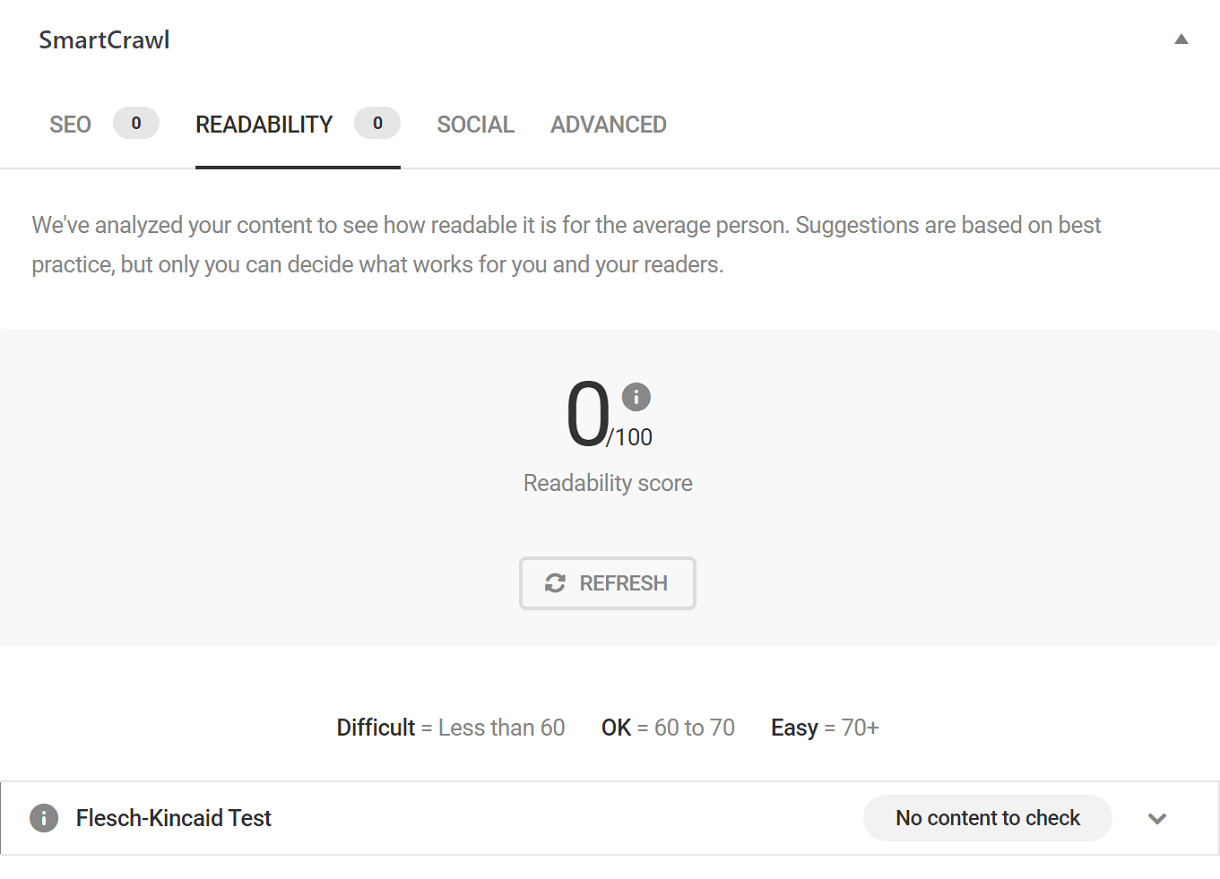
Task: Click the 'Easy' legend label
Action: click(x=794, y=728)
